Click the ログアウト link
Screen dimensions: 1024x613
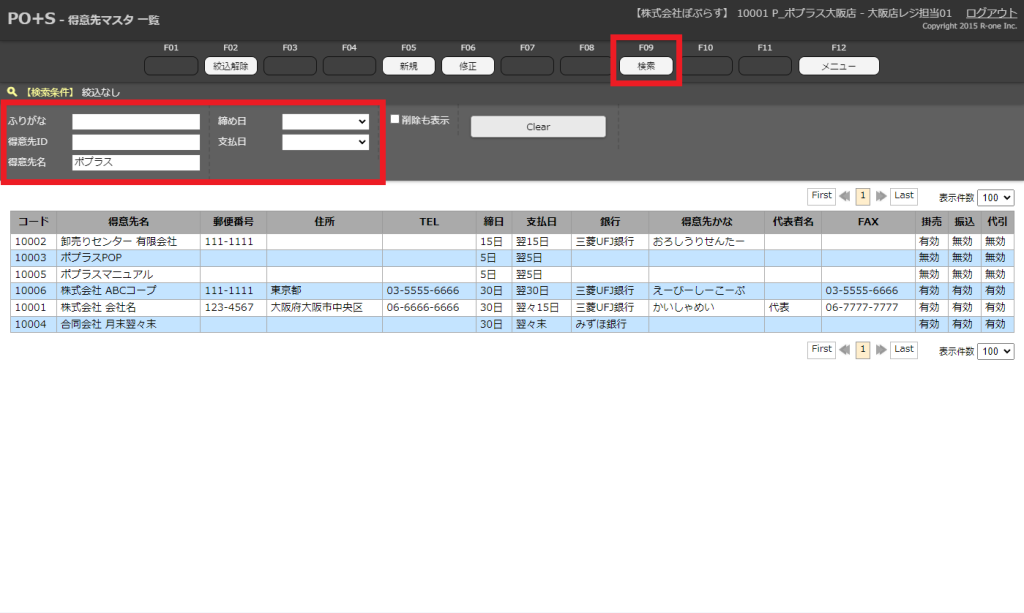[x=991, y=12]
